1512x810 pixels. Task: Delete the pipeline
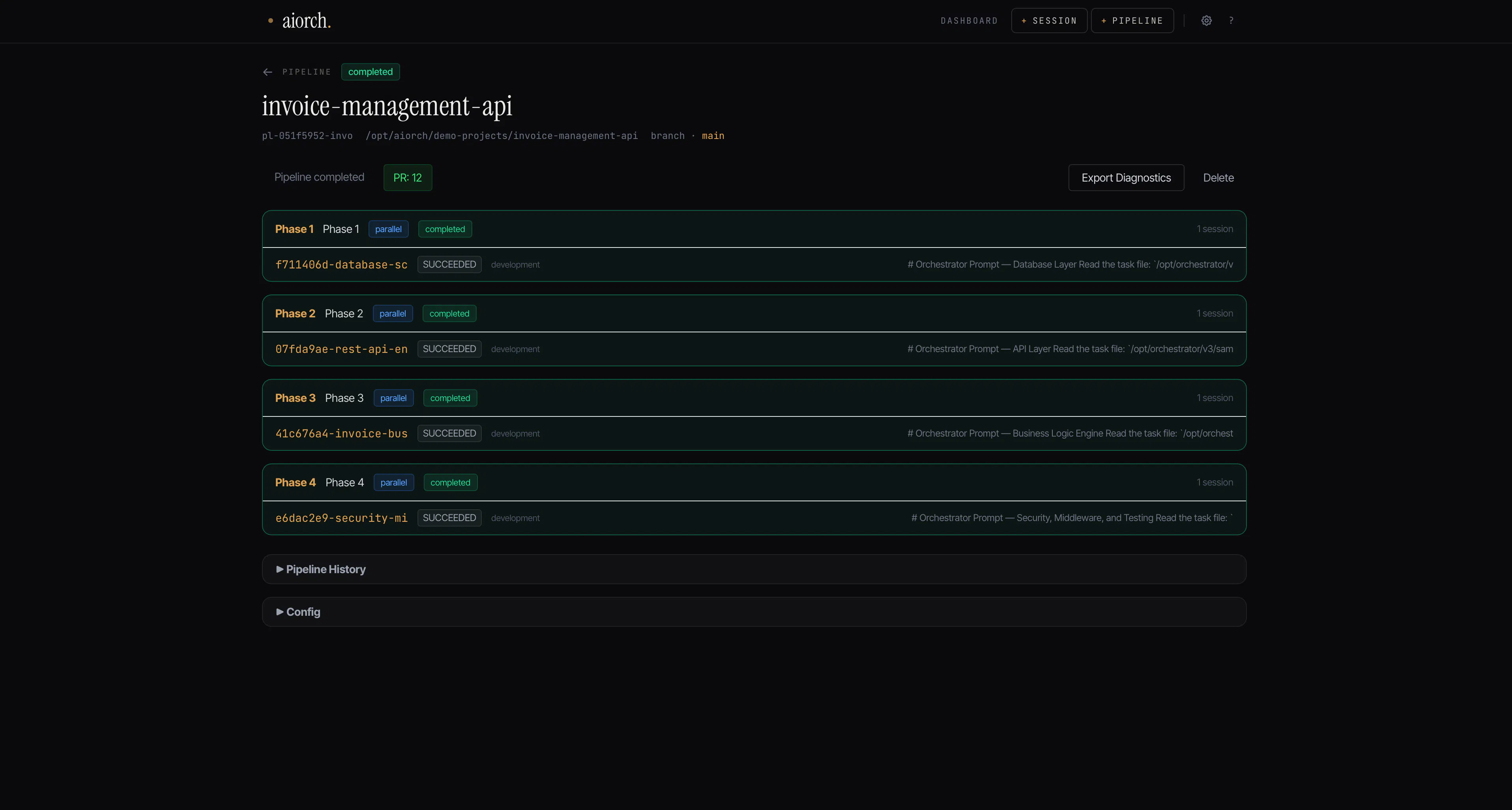click(1218, 177)
